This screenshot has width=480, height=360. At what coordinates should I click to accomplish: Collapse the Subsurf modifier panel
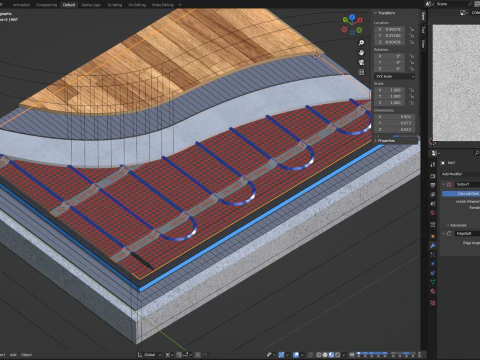click(443, 184)
